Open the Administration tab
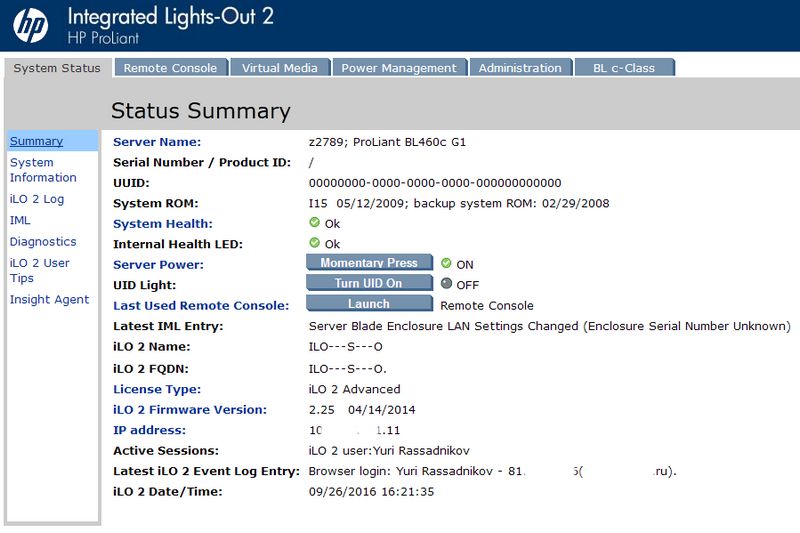 click(520, 68)
